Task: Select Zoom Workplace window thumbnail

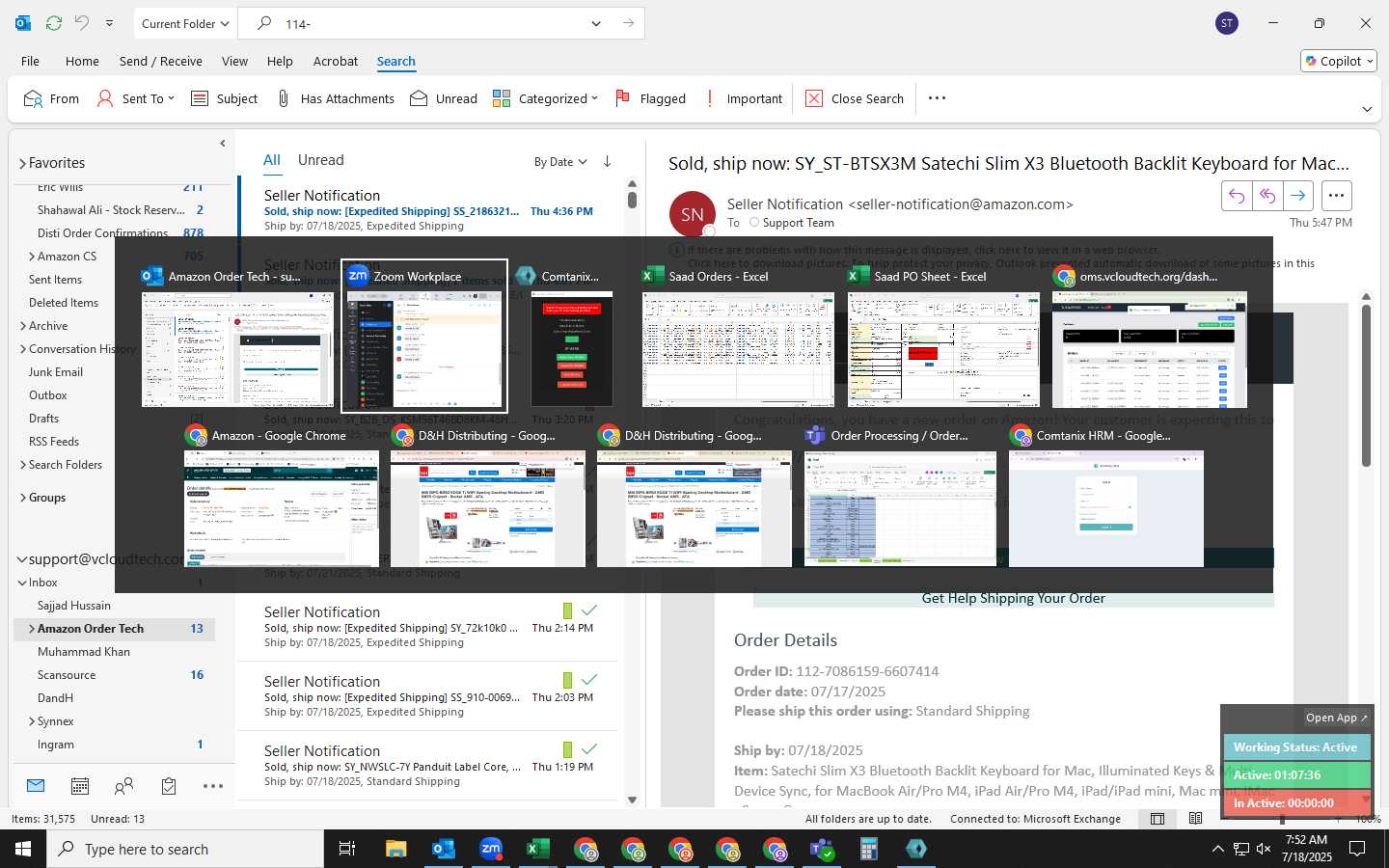Action: (424, 337)
